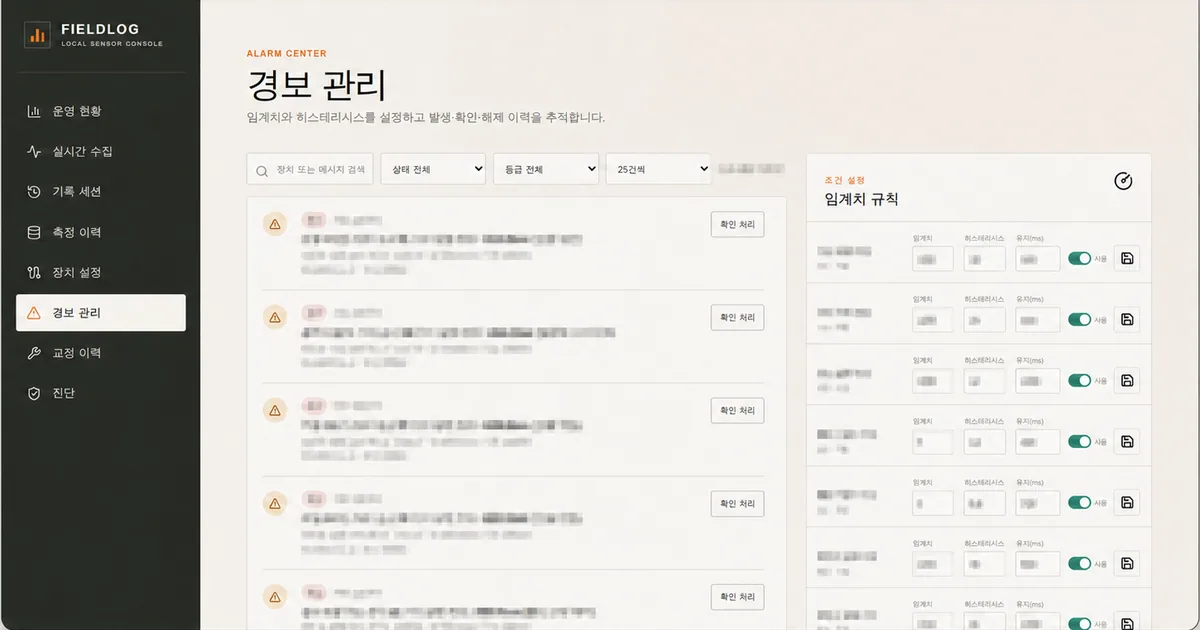Click save icon on the fifth threshold rule
The height and width of the screenshot is (630, 1200).
click(x=1127, y=503)
